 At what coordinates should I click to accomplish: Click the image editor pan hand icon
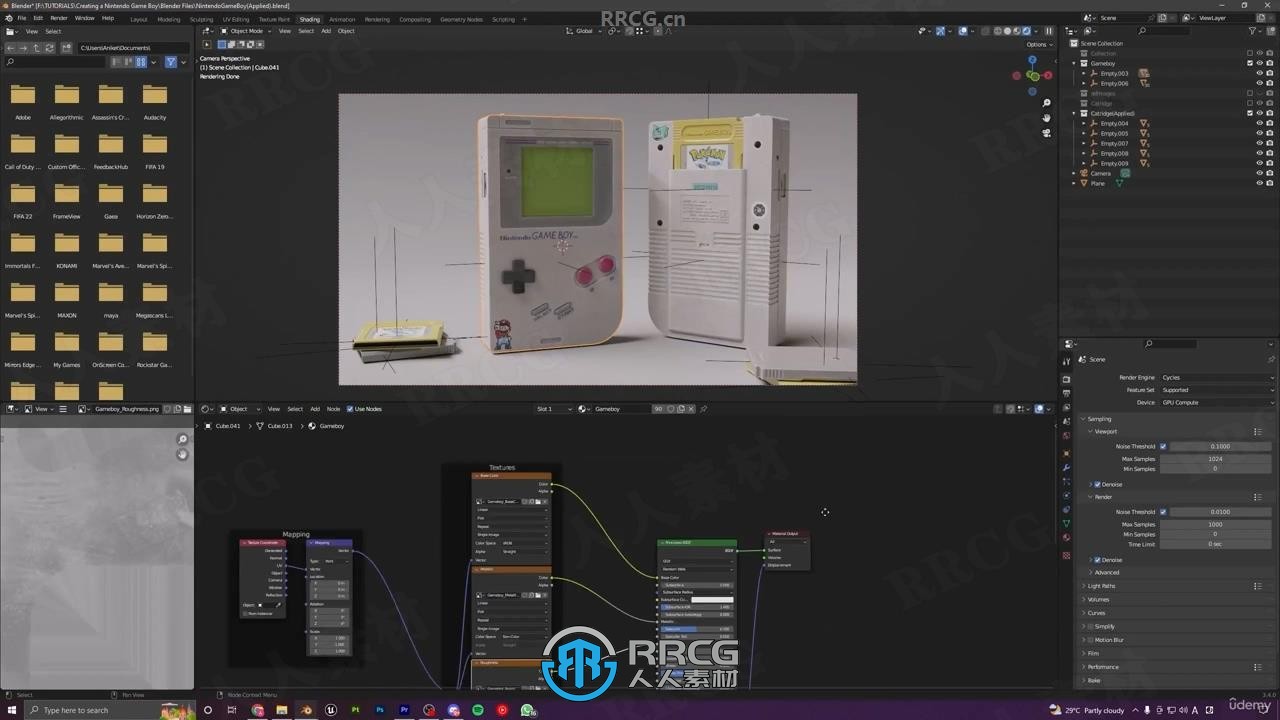tap(182, 454)
